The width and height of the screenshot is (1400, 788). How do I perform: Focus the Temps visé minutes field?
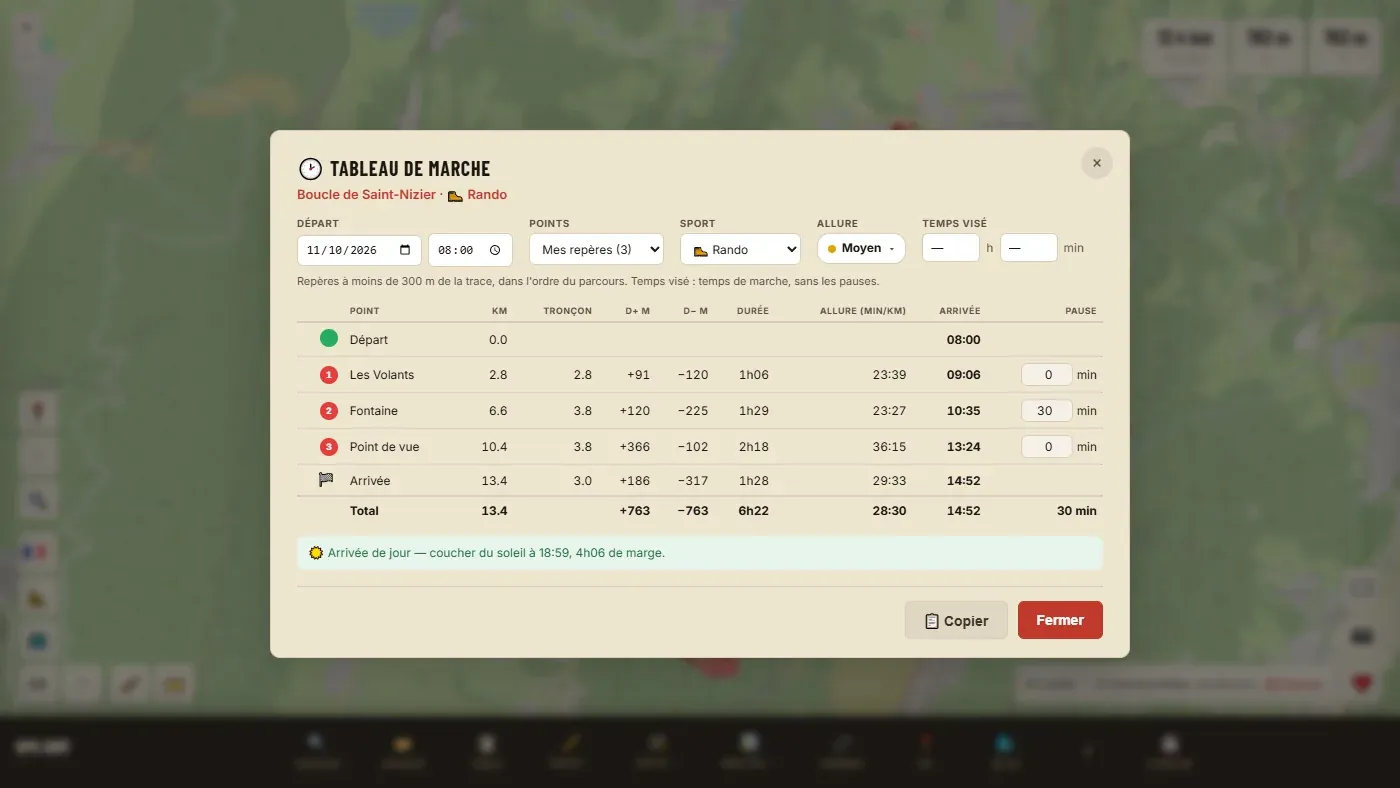coord(1028,247)
